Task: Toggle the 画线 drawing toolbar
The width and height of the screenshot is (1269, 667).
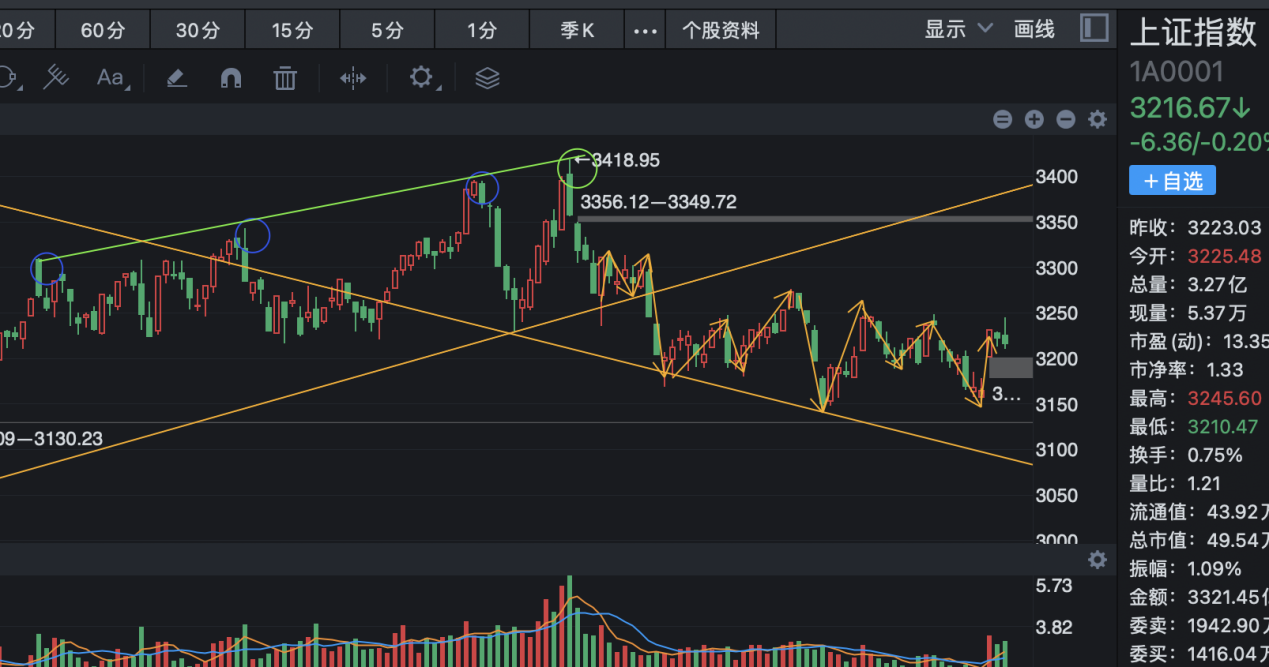Action: pos(1034,29)
